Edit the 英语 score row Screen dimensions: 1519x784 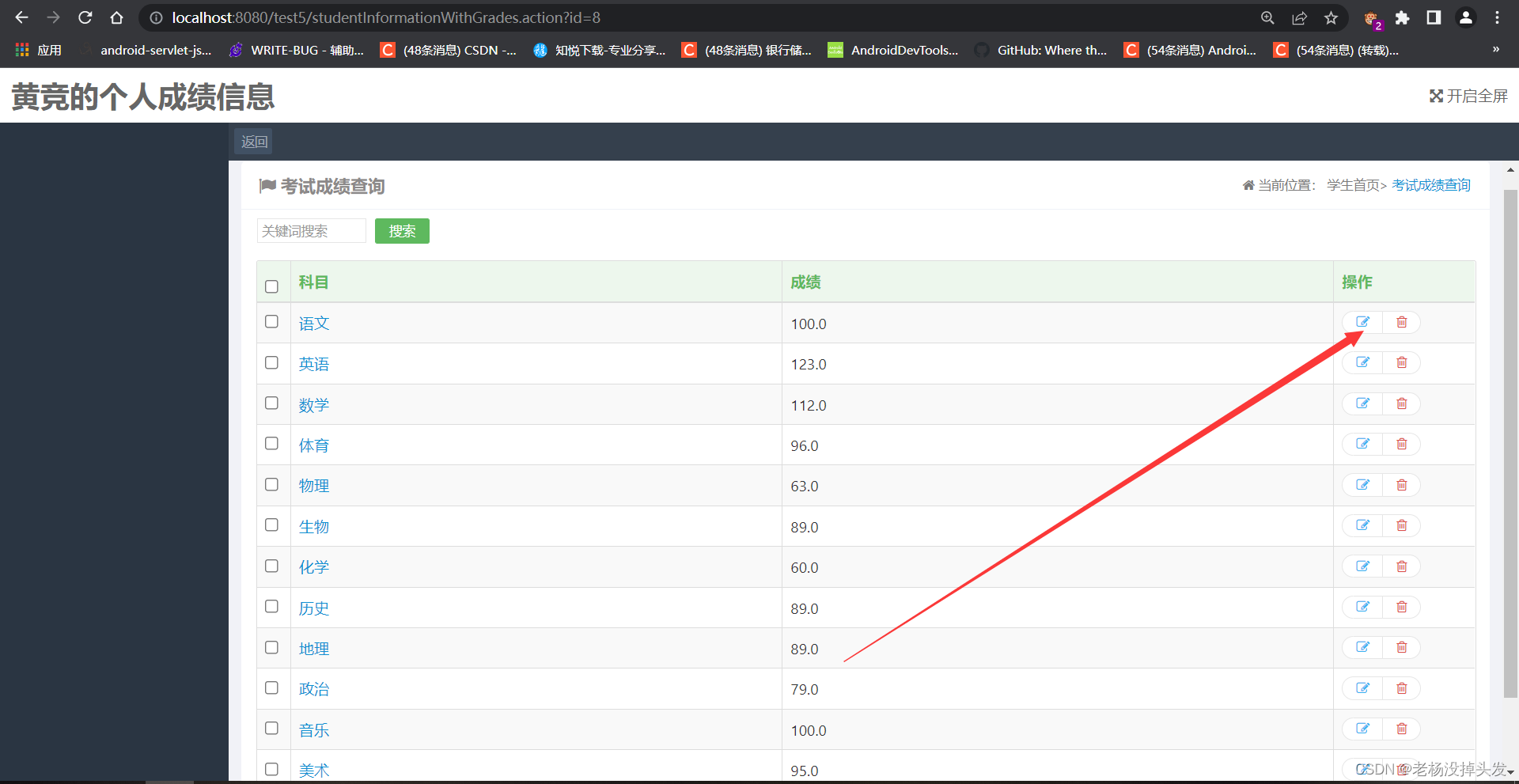[1362, 362]
